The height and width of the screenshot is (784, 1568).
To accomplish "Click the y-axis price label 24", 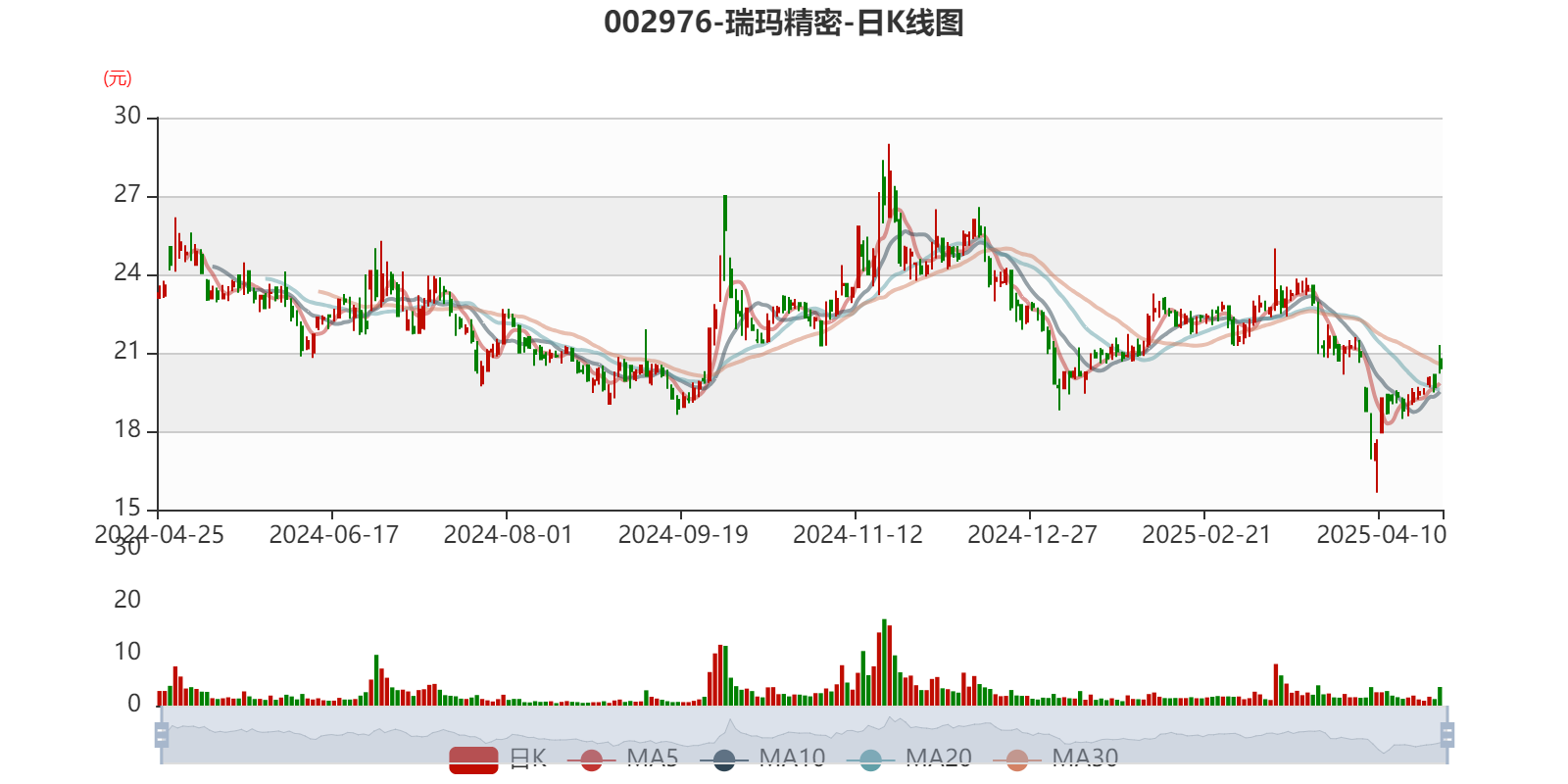I will [x=127, y=273].
